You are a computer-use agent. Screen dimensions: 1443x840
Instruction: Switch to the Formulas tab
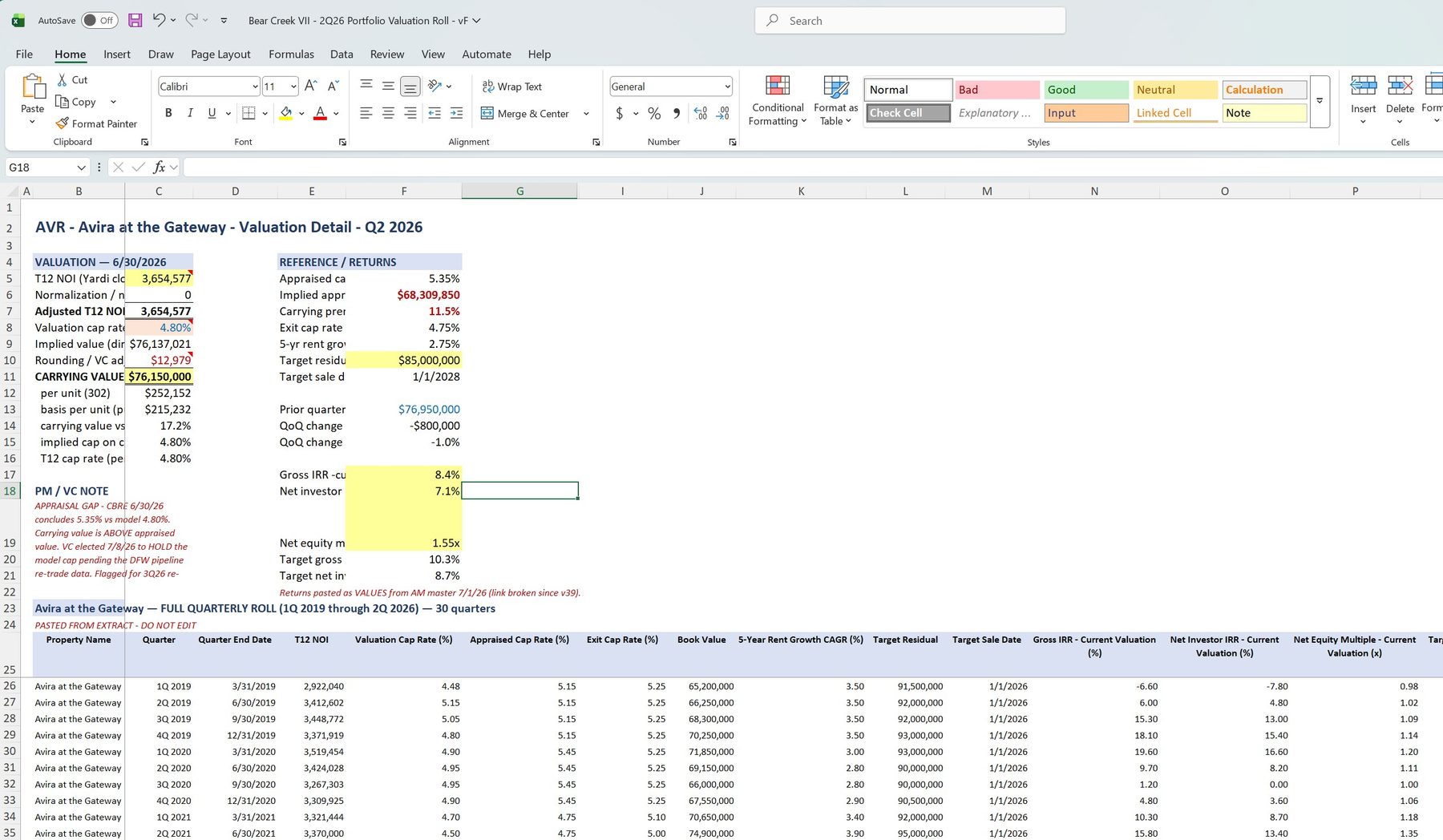[x=291, y=54]
